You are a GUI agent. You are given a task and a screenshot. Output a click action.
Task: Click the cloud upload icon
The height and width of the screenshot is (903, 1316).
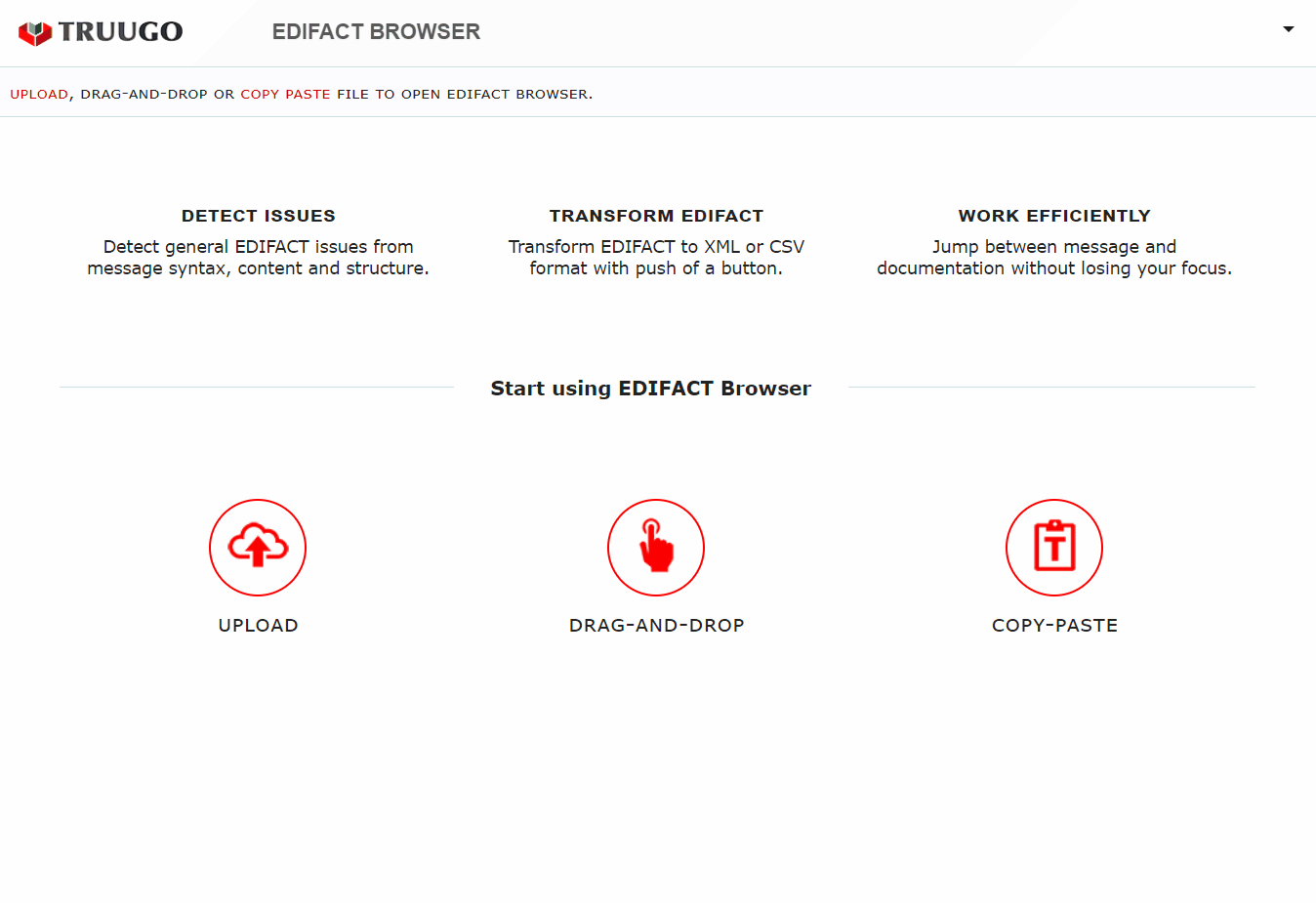point(258,548)
